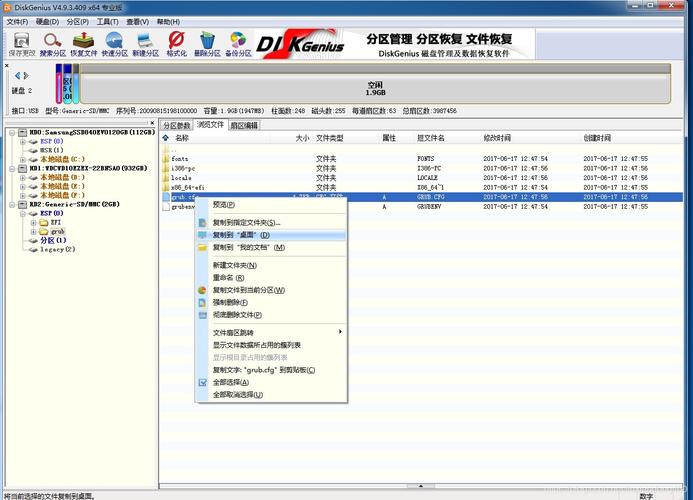Choose 显示文件数据所占用的簇列表
Image resolution: width=693 pixels, height=500 pixels.
coord(271,345)
